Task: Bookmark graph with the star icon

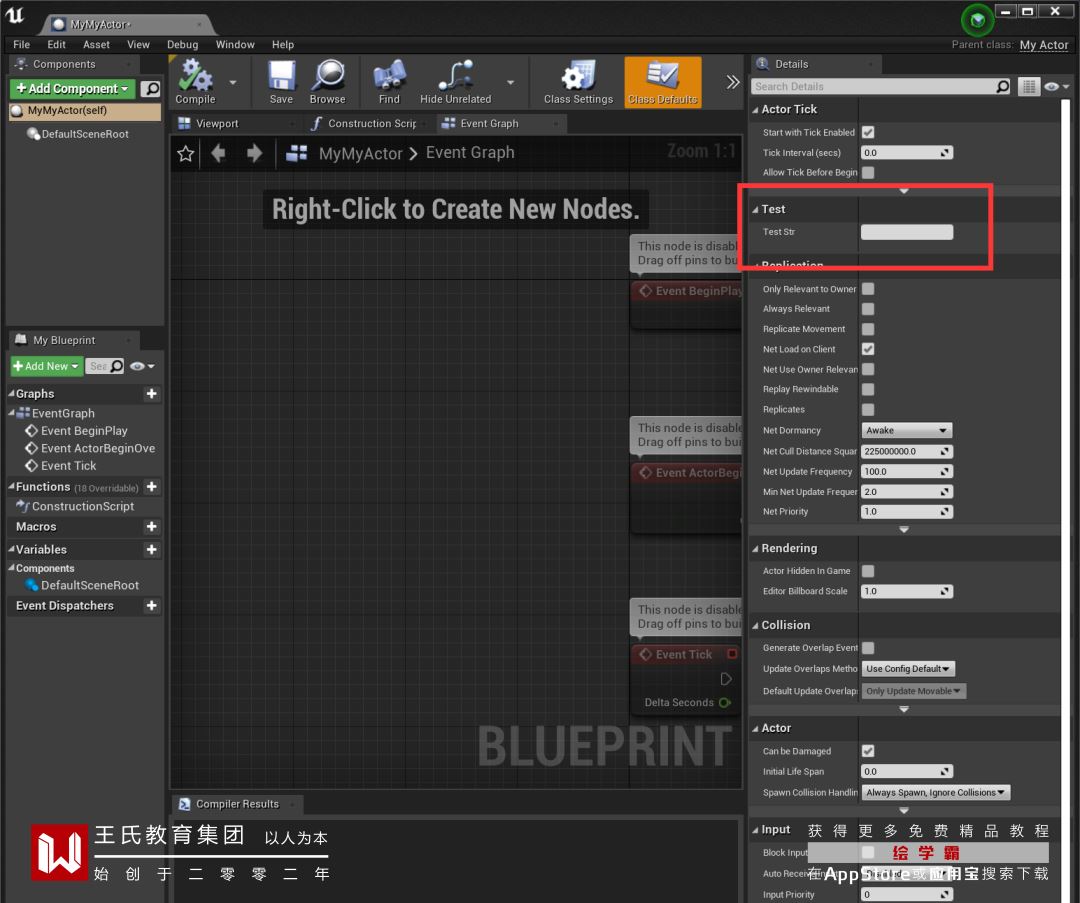Action: [185, 153]
